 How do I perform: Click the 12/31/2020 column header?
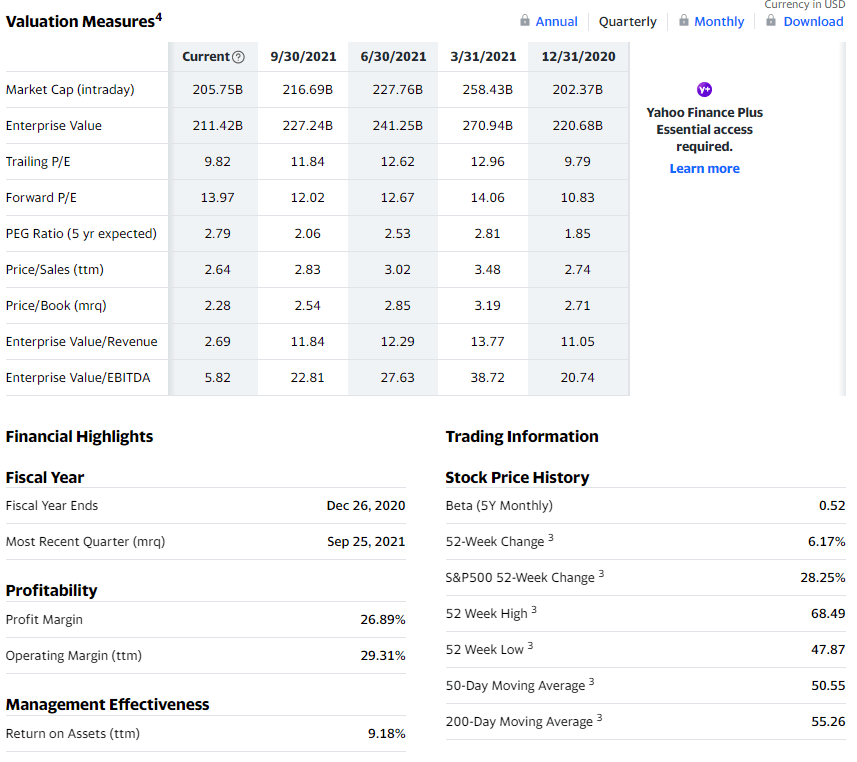coord(578,57)
